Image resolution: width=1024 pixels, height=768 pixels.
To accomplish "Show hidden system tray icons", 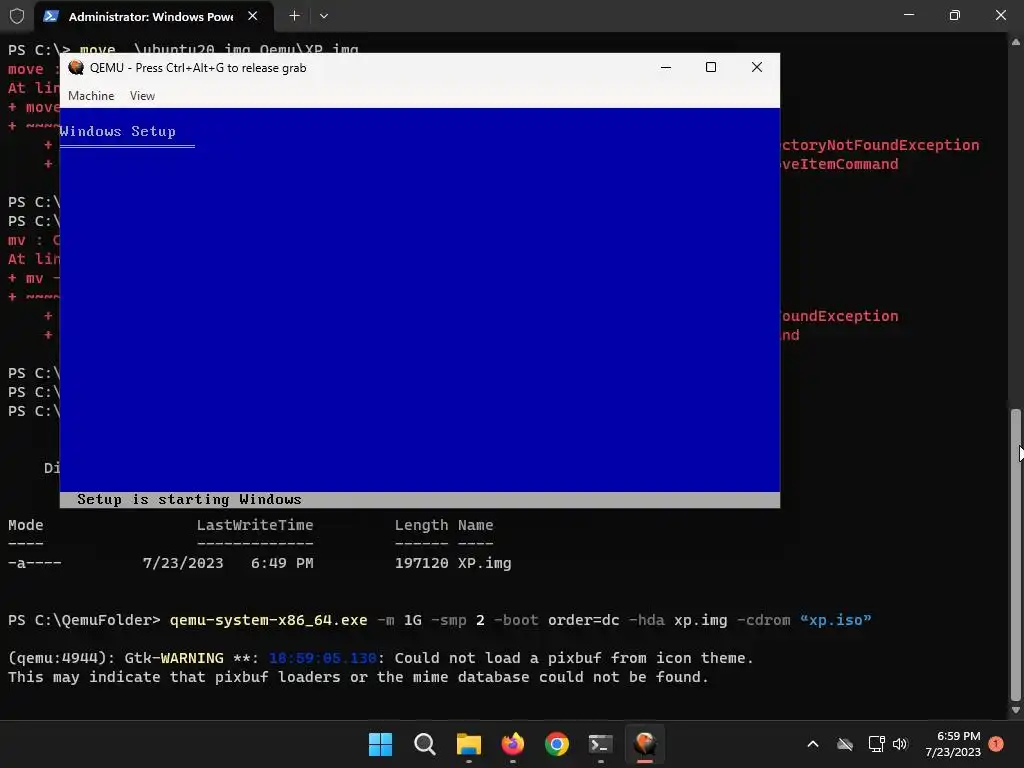I will tap(812, 744).
